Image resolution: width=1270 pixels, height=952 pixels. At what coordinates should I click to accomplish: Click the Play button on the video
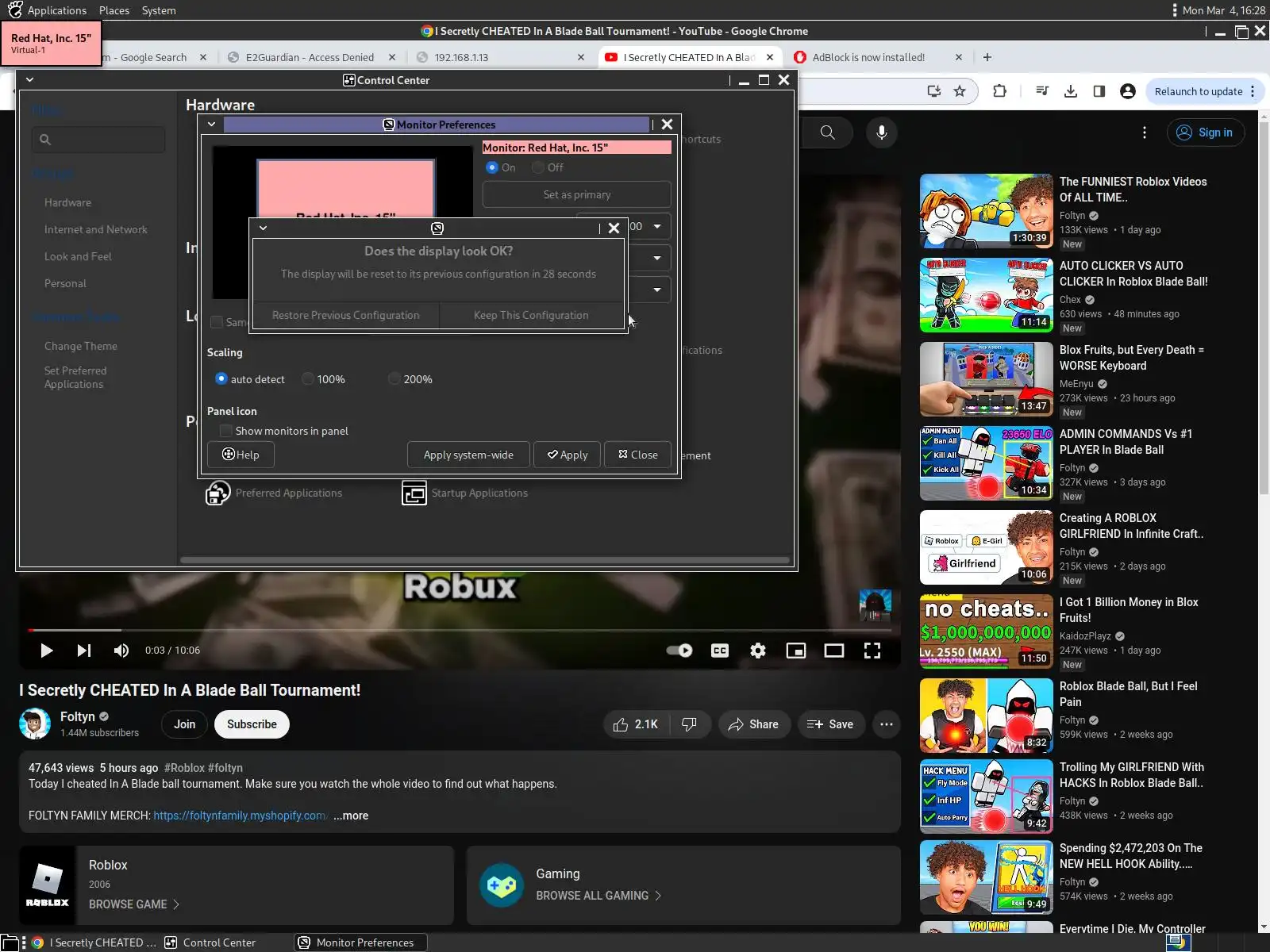[46, 651]
